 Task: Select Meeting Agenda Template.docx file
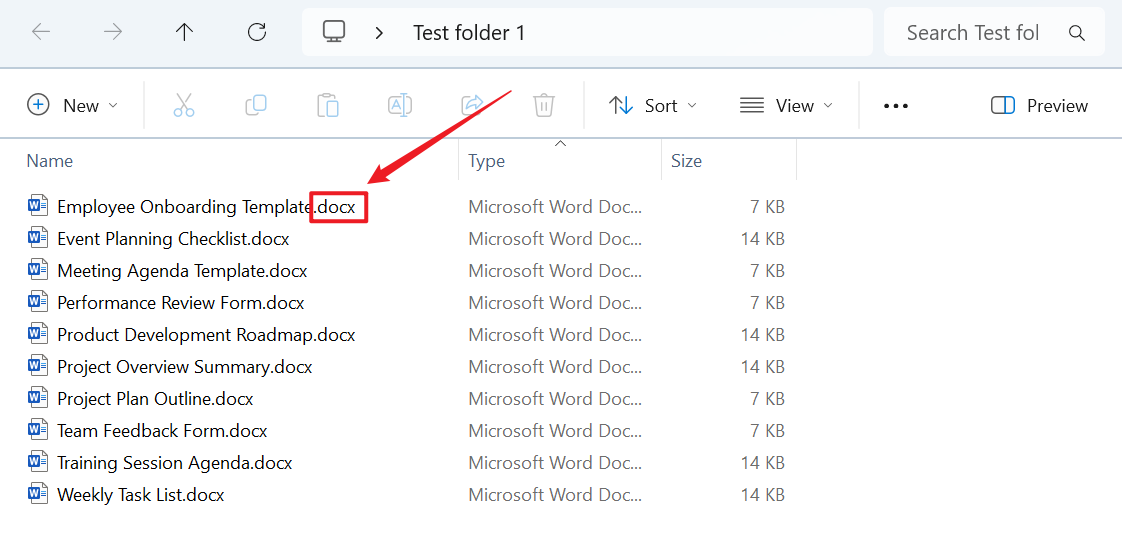[x=182, y=271]
